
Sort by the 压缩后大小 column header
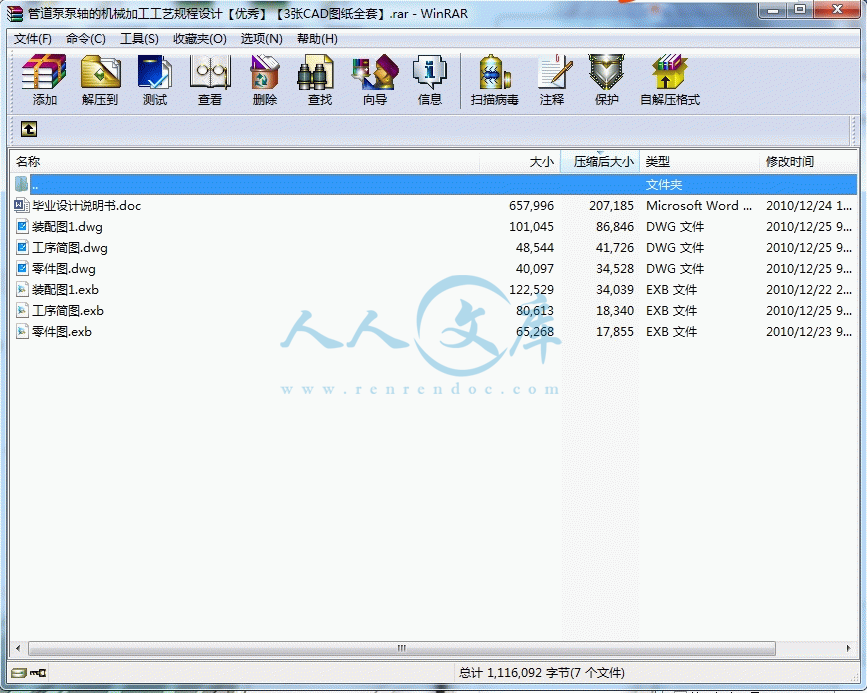[600, 161]
